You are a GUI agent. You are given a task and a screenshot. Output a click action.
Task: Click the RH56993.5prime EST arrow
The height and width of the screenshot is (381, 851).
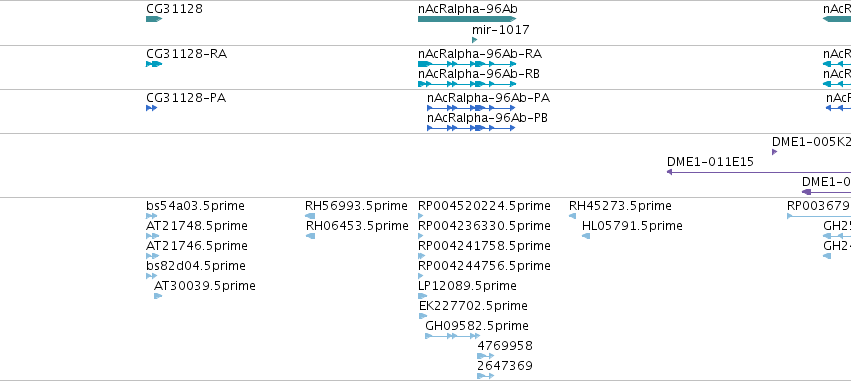pos(310,216)
